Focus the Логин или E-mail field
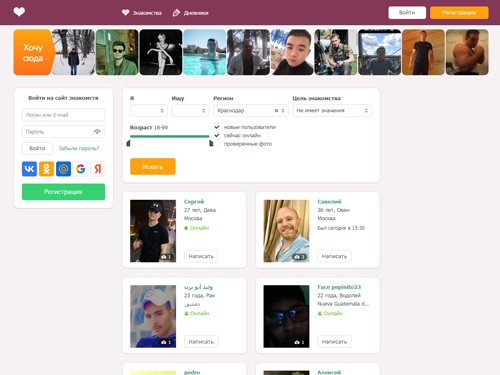500x375 pixels. (x=63, y=115)
